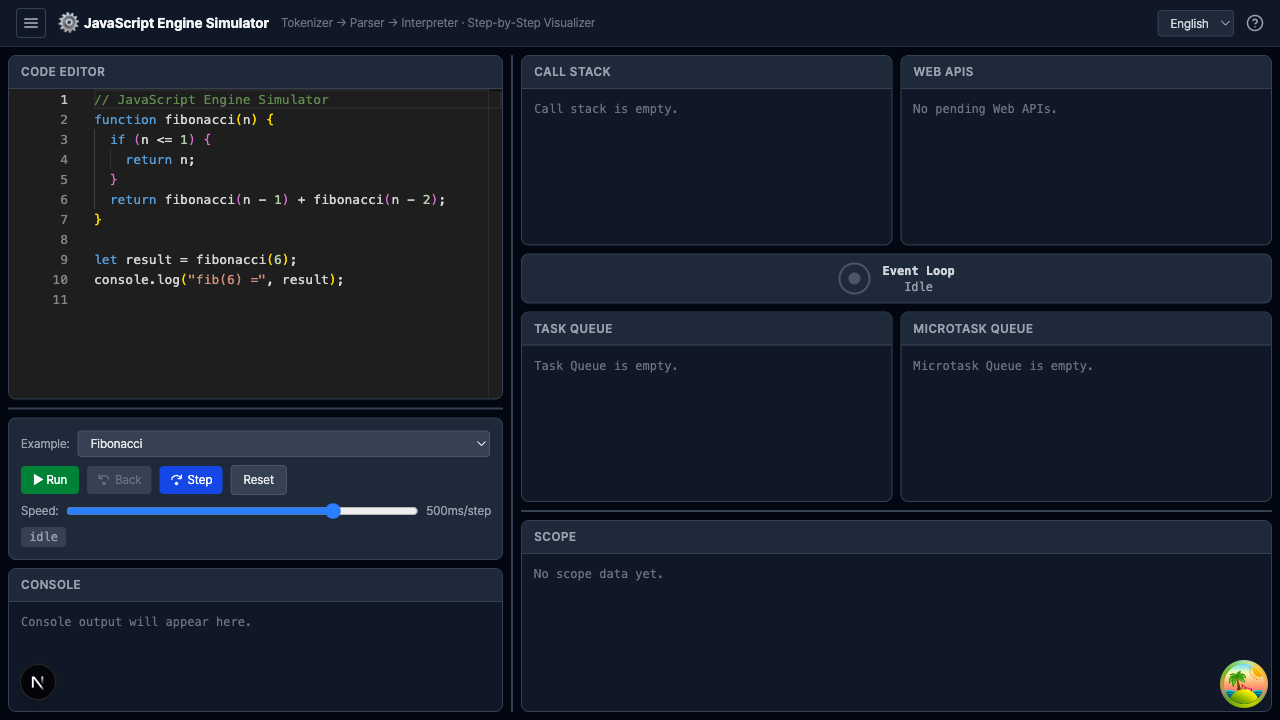Click the Back step button

pyautogui.click(x=120, y=480)
